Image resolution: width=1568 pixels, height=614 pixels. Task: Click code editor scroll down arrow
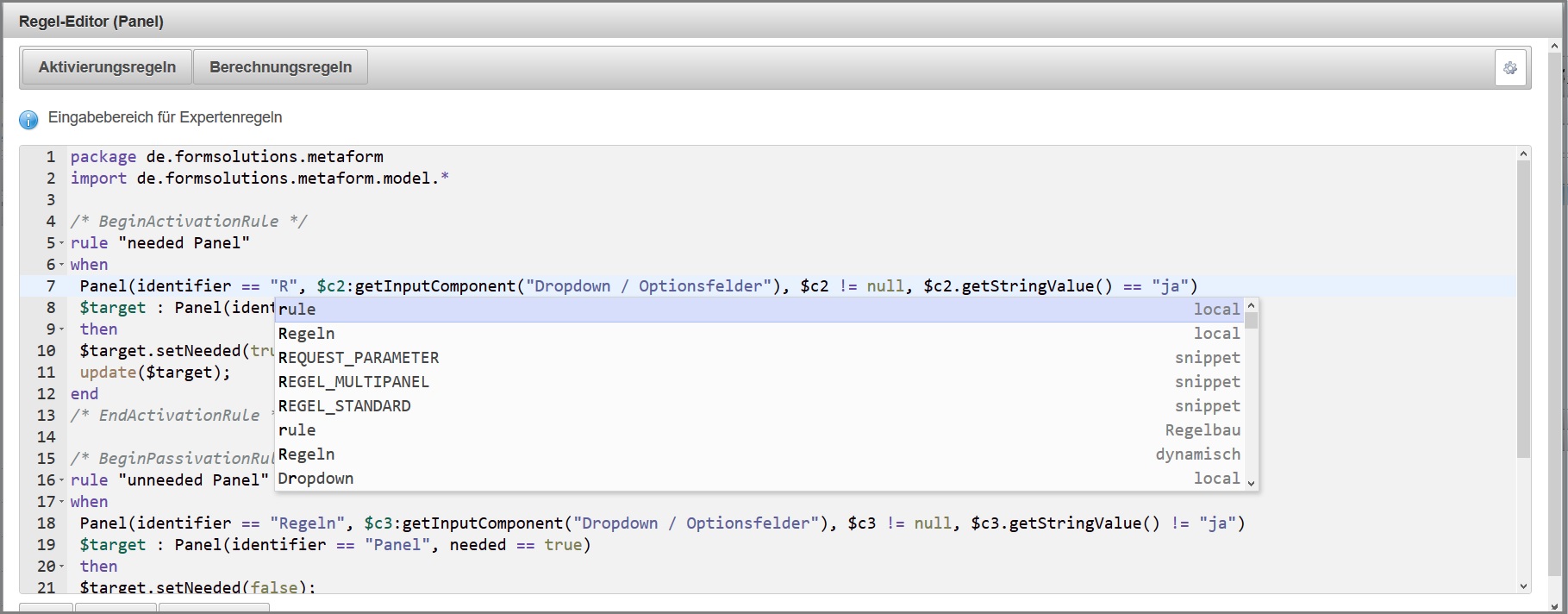(x=1523, y=586)
